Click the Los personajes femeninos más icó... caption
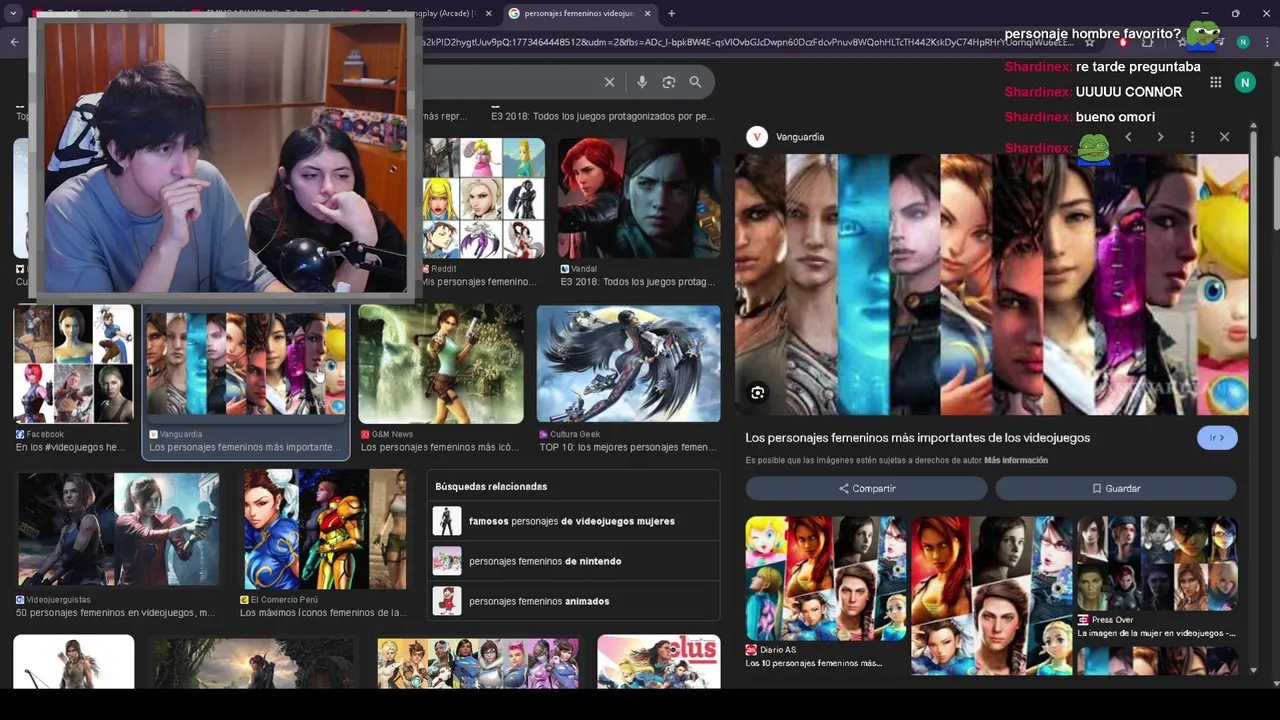This screenshot has height=720, width=1280. click(x=441, y=447)
